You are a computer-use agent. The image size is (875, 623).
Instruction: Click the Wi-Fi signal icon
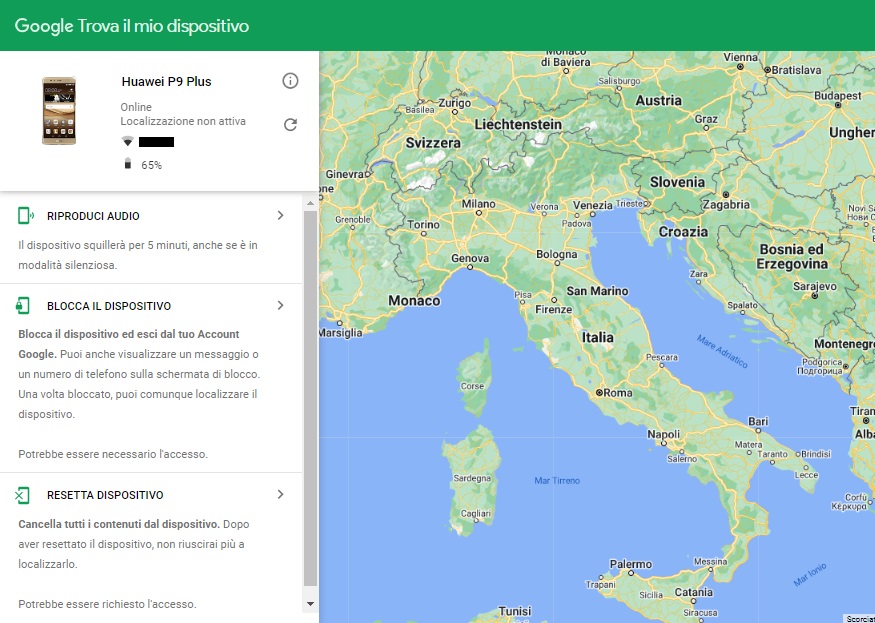pyautogui.click(x=128, y=141)
